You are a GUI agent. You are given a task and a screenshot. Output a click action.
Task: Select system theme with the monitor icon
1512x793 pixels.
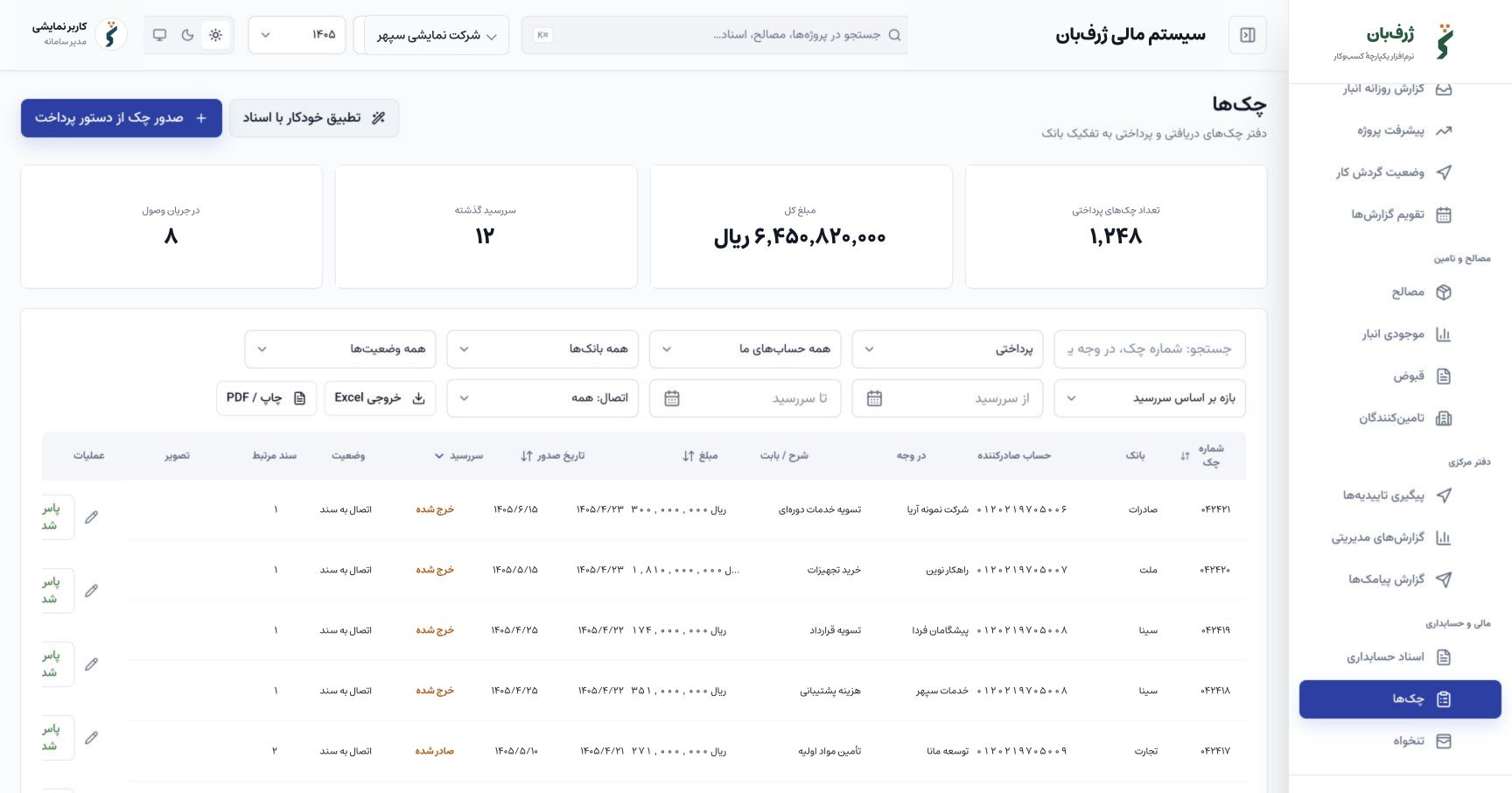coord(159,35)
